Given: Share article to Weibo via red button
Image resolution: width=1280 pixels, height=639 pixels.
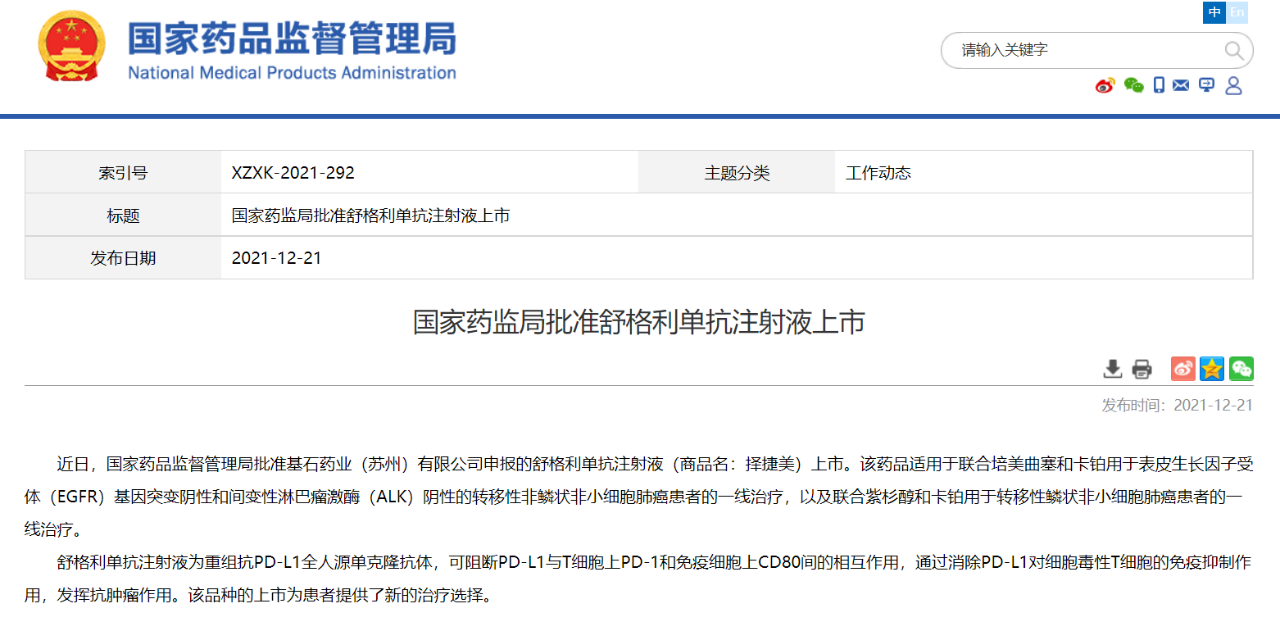Looking at the screenshot, I should pos(1183,369).
